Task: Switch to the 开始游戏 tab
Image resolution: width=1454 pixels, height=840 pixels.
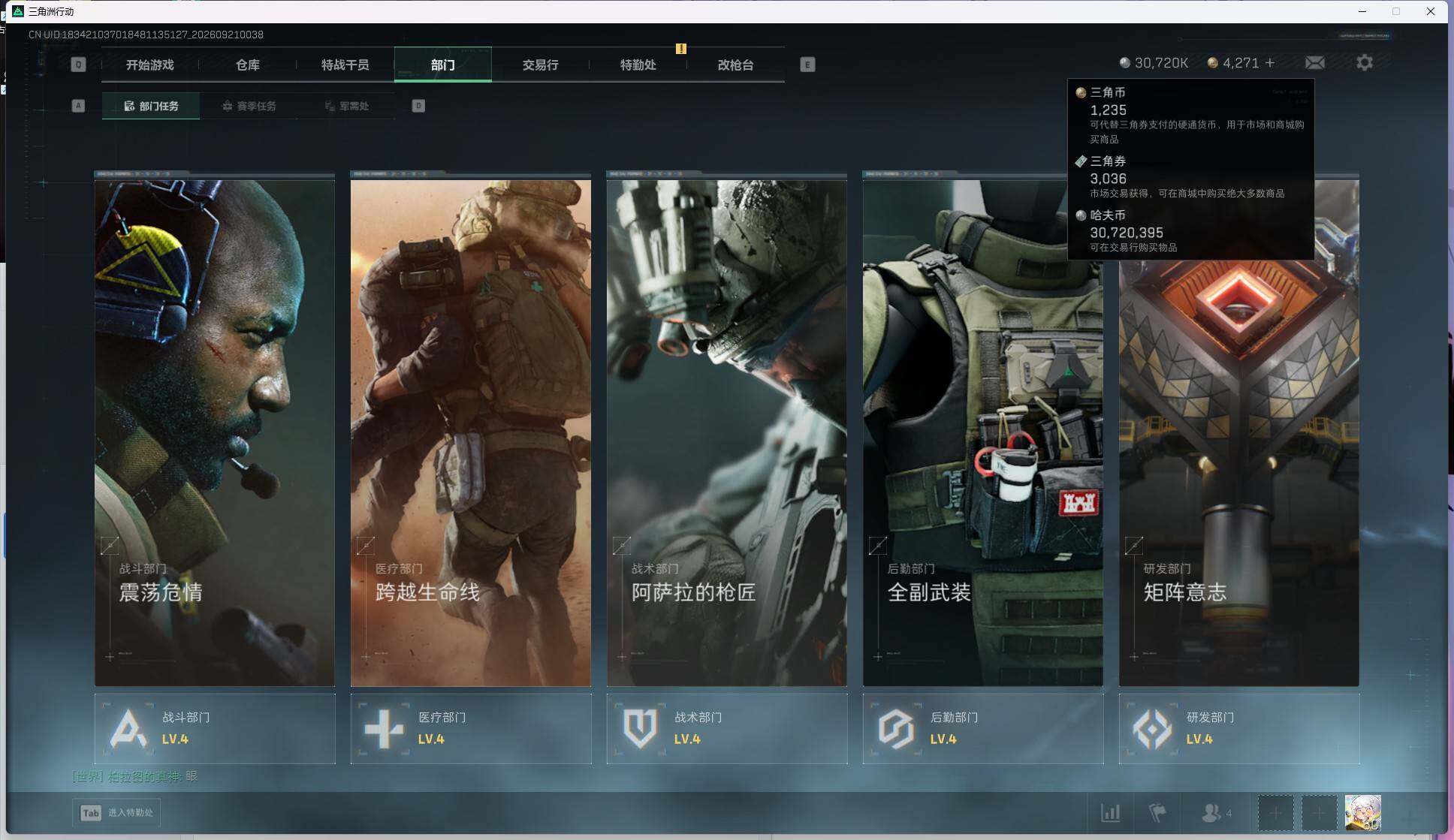Action: pos(149,65)
